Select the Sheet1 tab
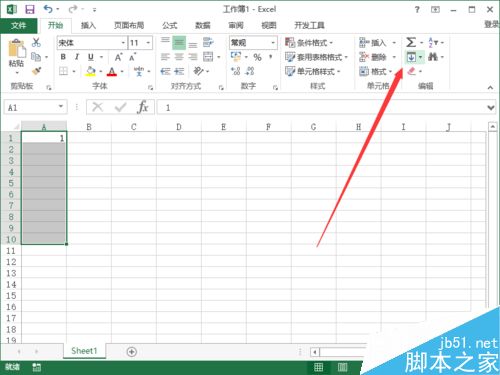 click(x=84, y=351)
